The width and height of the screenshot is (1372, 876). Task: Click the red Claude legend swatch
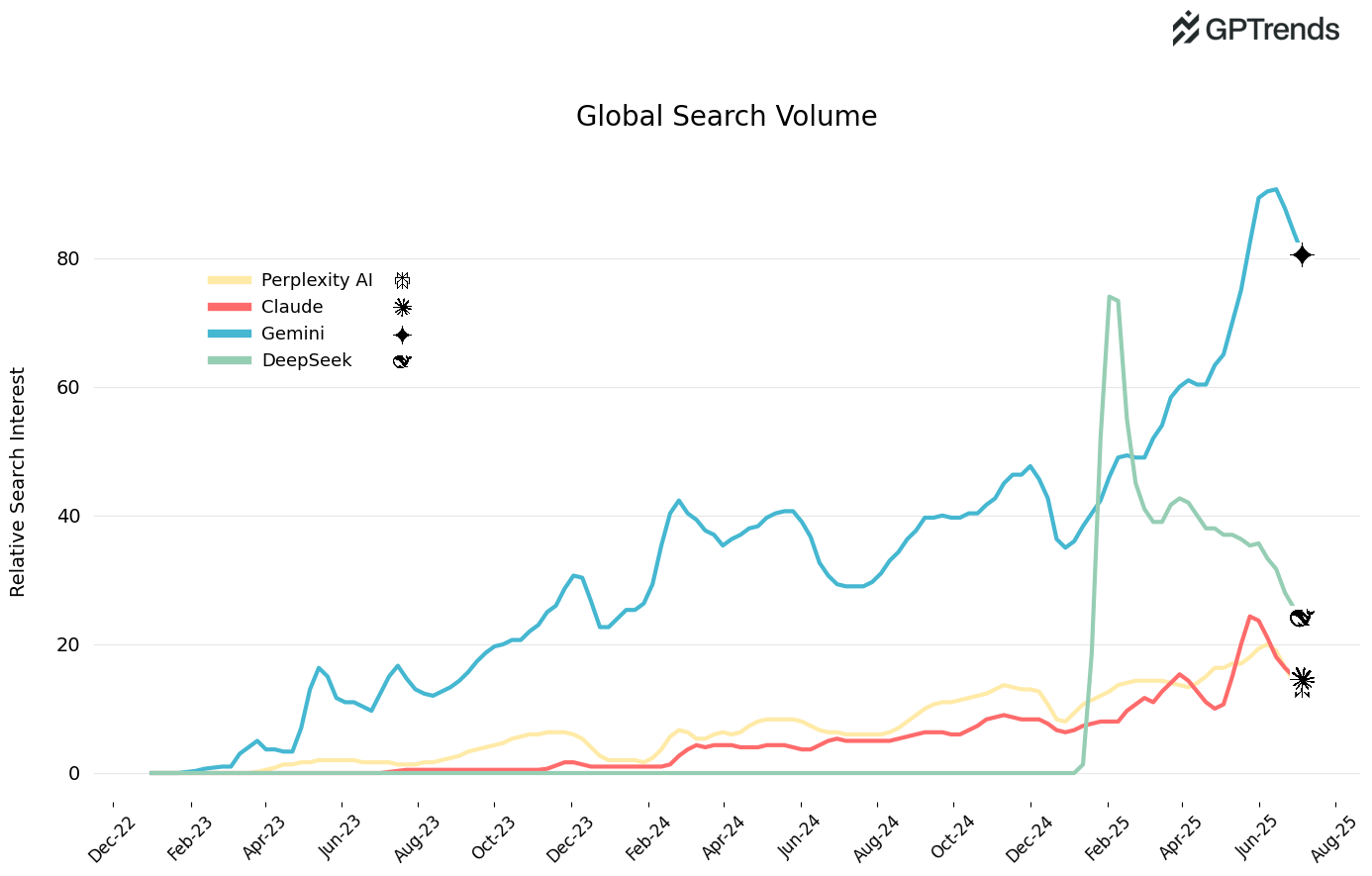click(230, 307)
